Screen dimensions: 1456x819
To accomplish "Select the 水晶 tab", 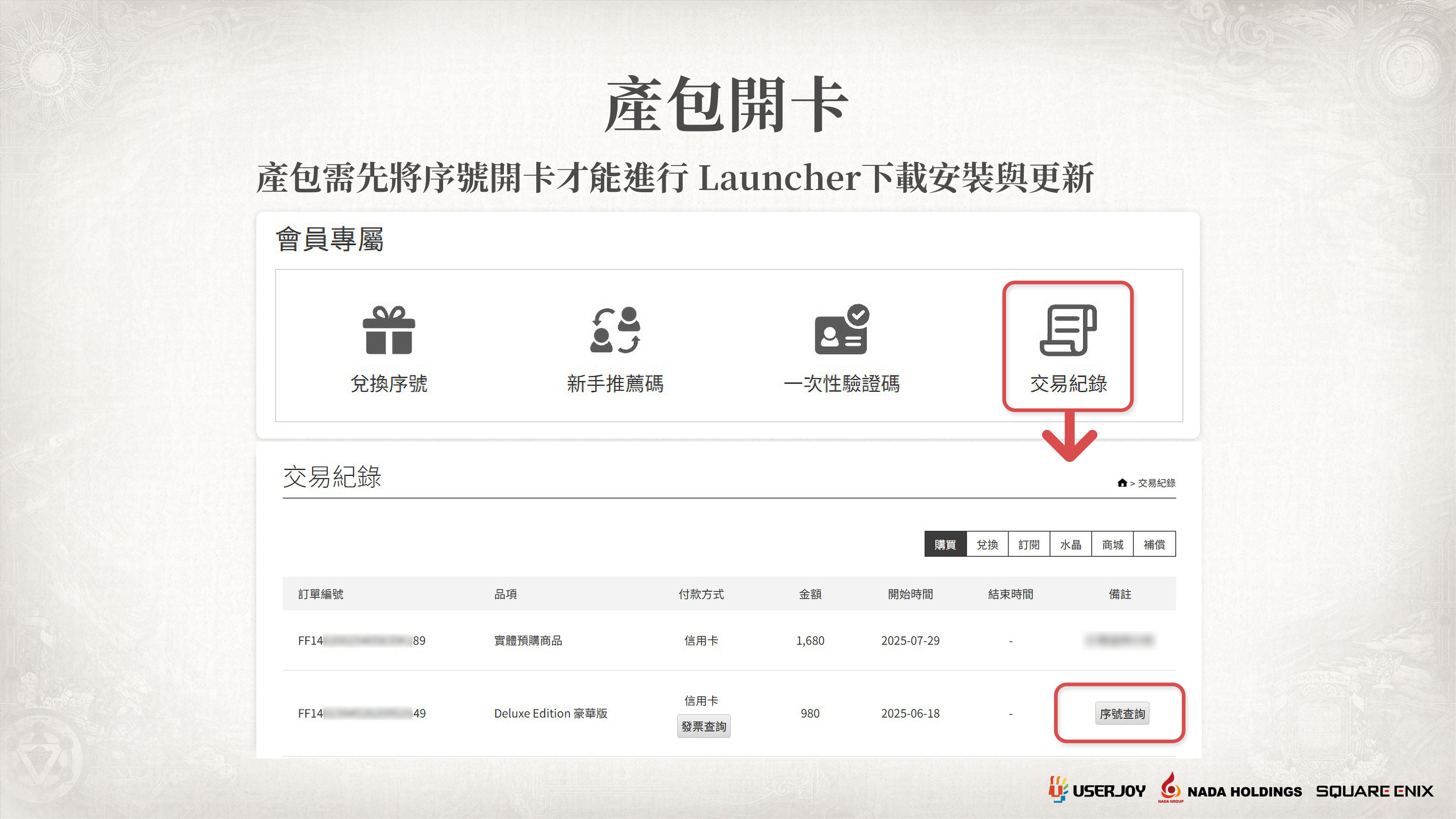I will [1070, 544].
